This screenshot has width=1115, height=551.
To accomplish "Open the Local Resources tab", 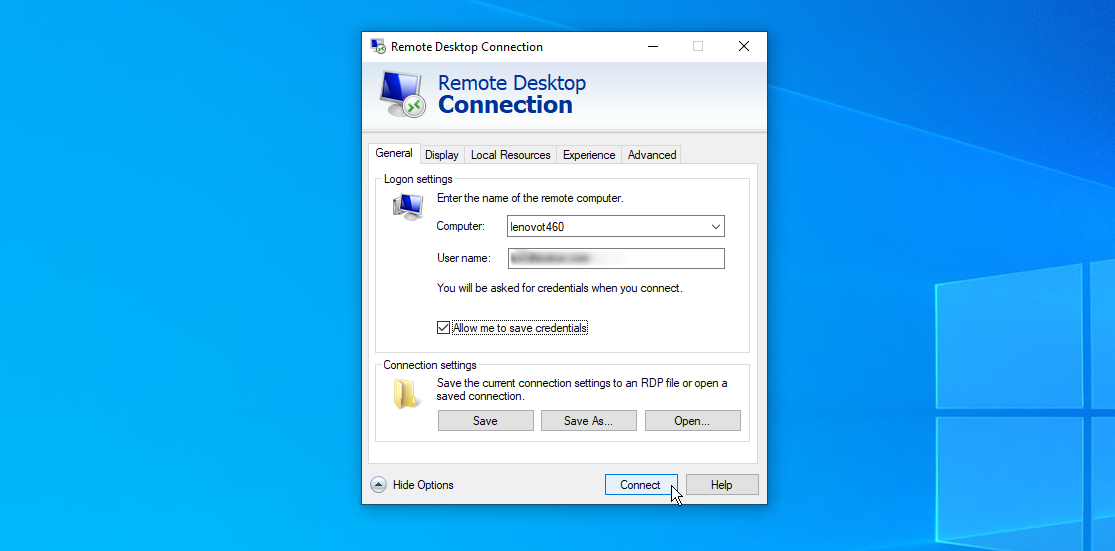I will point(511,155).
